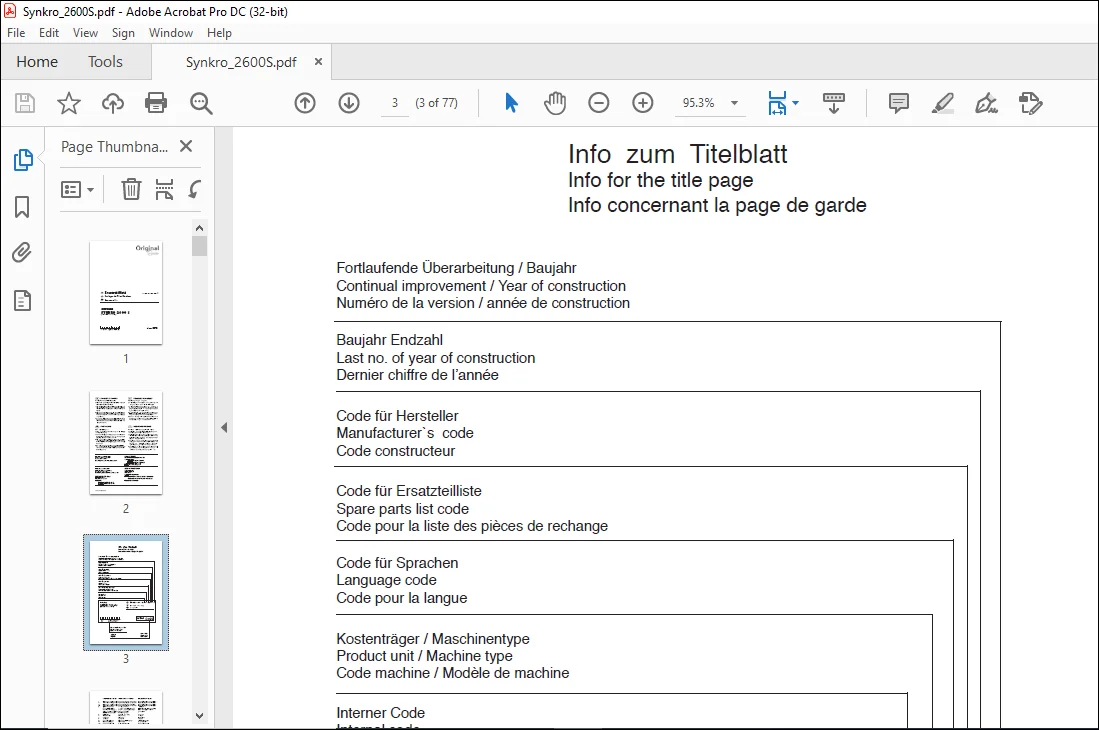Open the File menu

coord(16,33)
